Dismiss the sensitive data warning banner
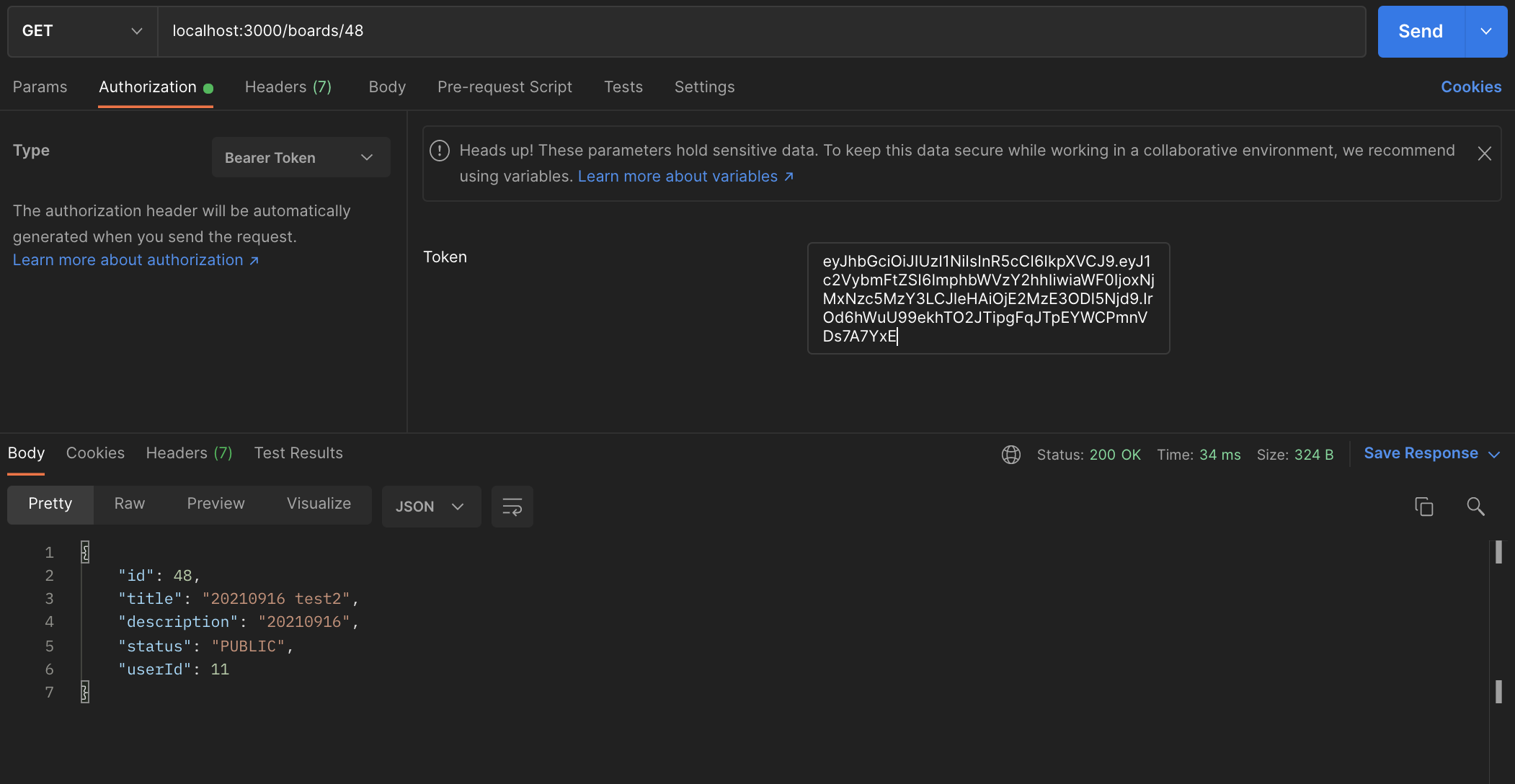 [x=1484, y=153]
